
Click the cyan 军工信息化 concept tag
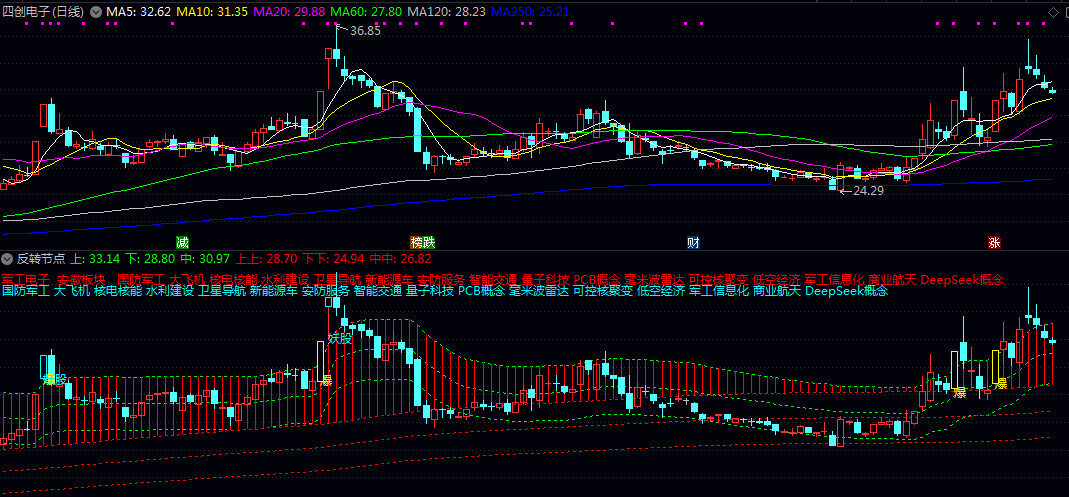tap(720, 291)
